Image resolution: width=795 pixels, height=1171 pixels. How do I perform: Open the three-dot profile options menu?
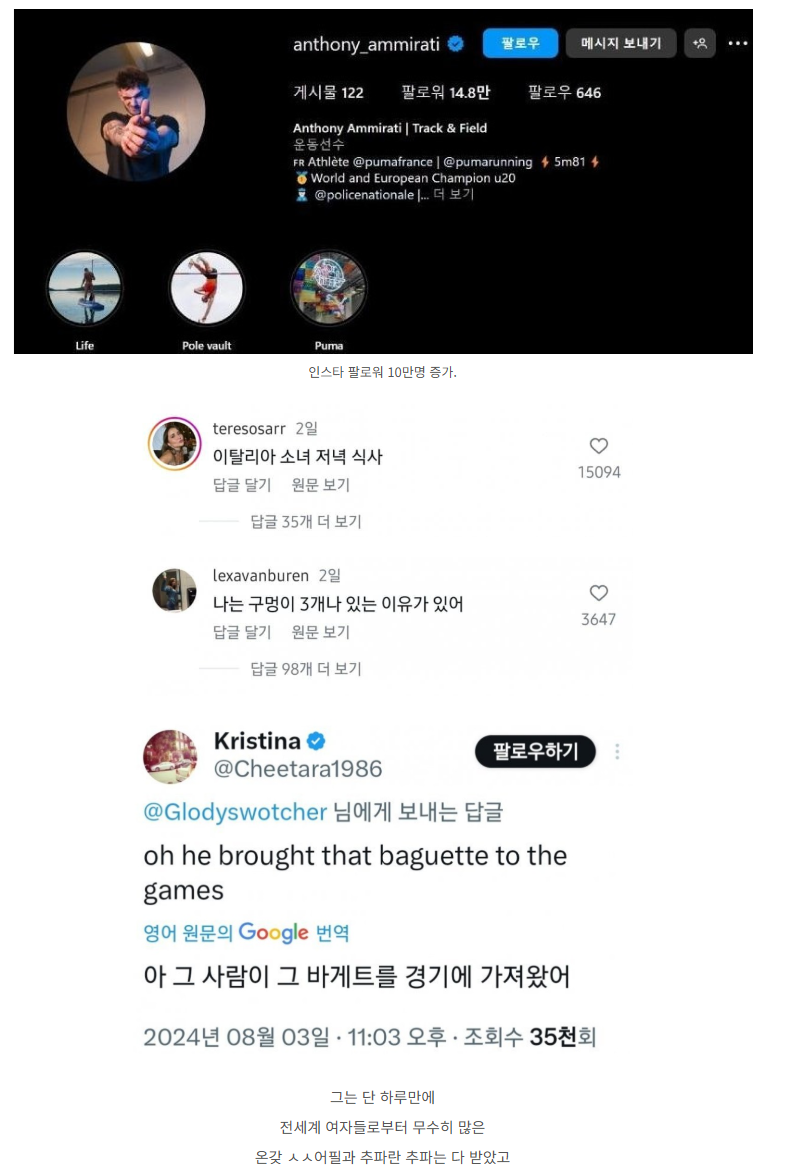(738, 43)
